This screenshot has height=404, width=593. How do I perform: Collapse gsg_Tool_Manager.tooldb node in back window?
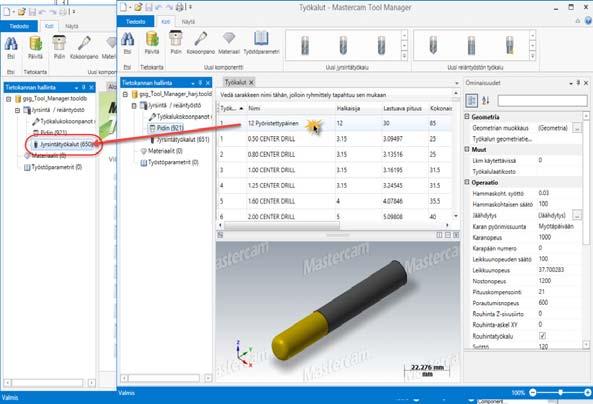point(9,99)
